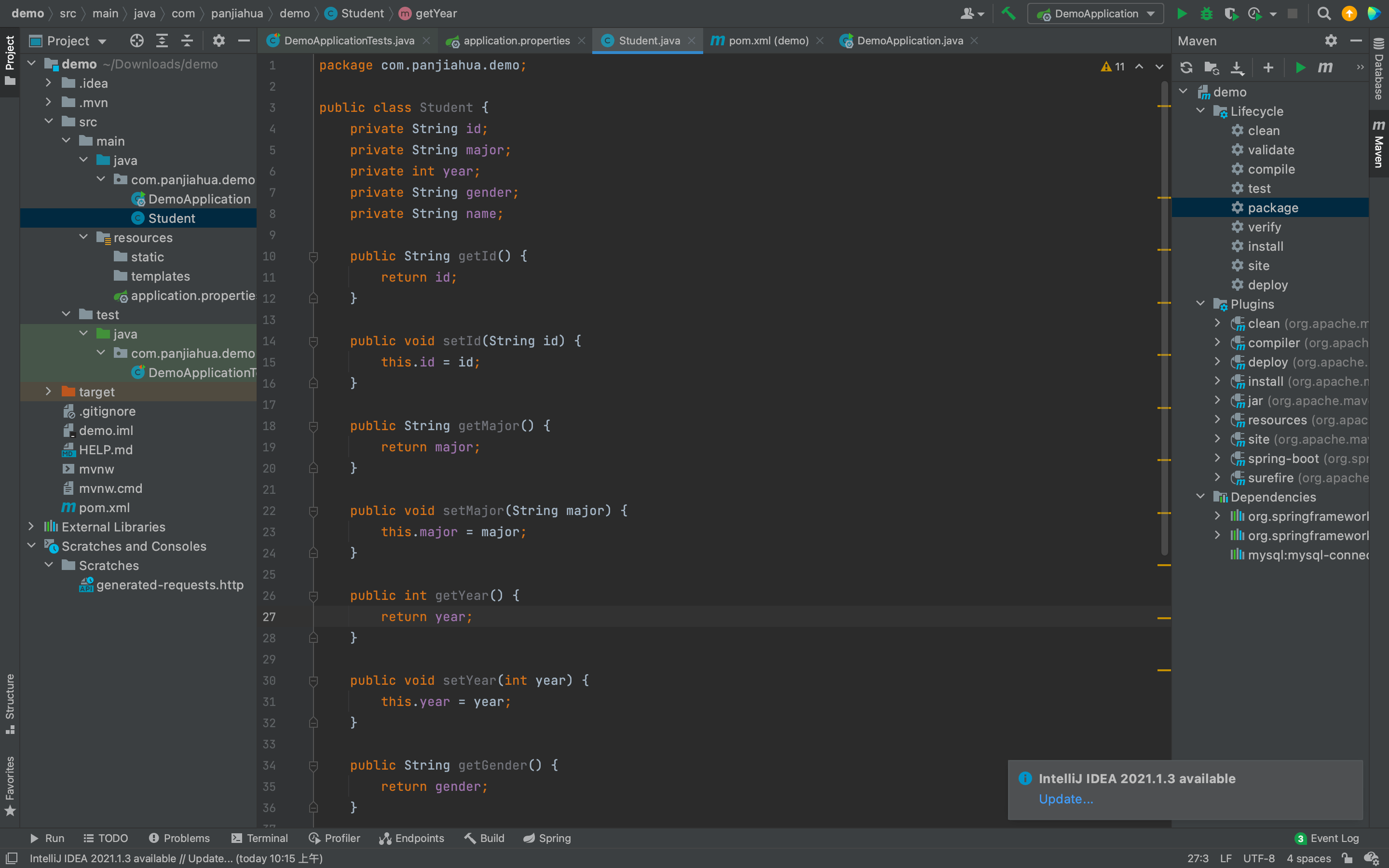
Task: Open Search Everywhere magnifier icon
Action: pos(1323,14)
